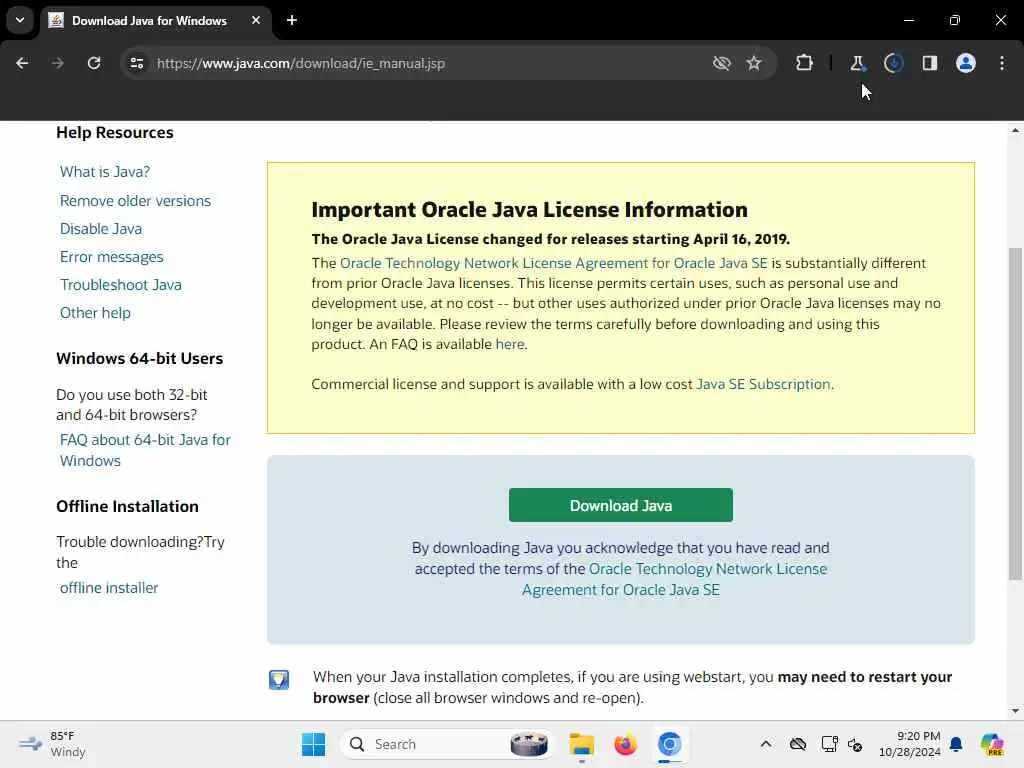Open the Error messages link
Viewport: 1024px width, 768px height.
pyautogui.click(x=112, y=257)
